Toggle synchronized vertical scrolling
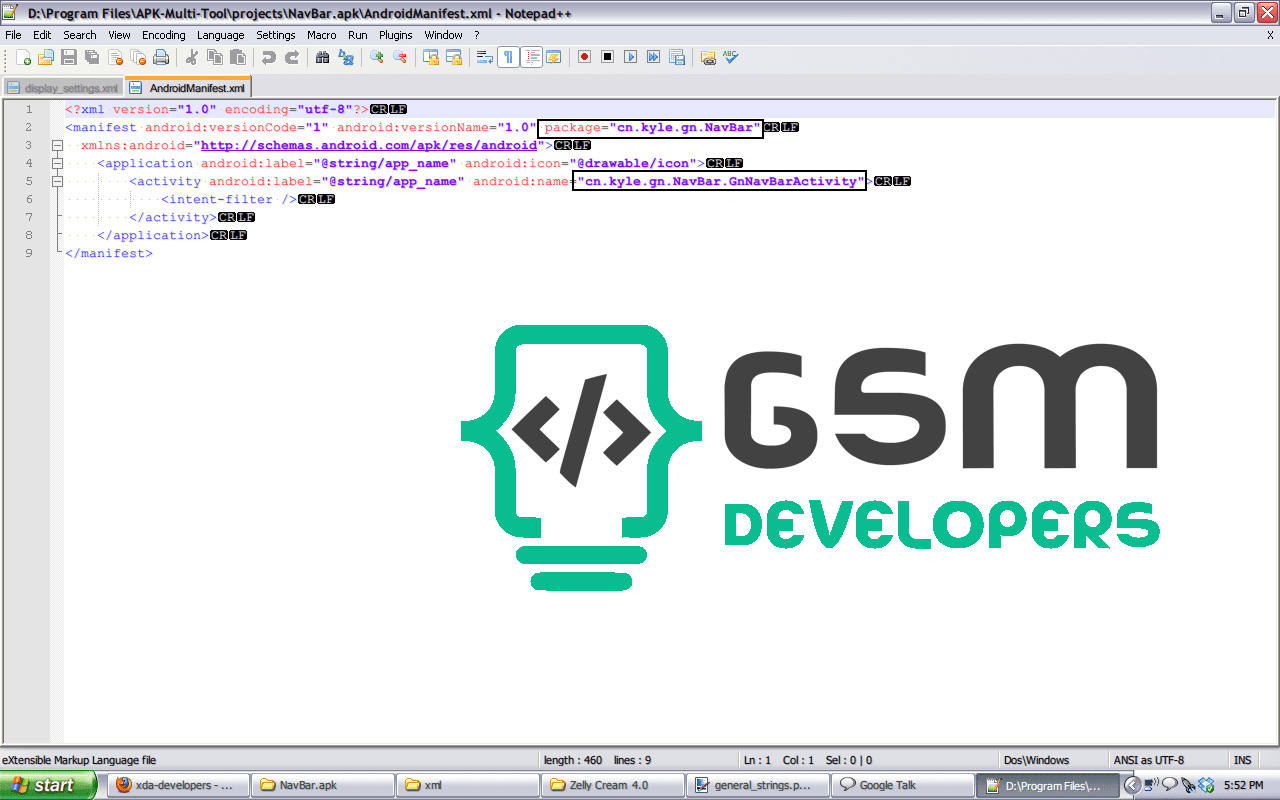 430,57
